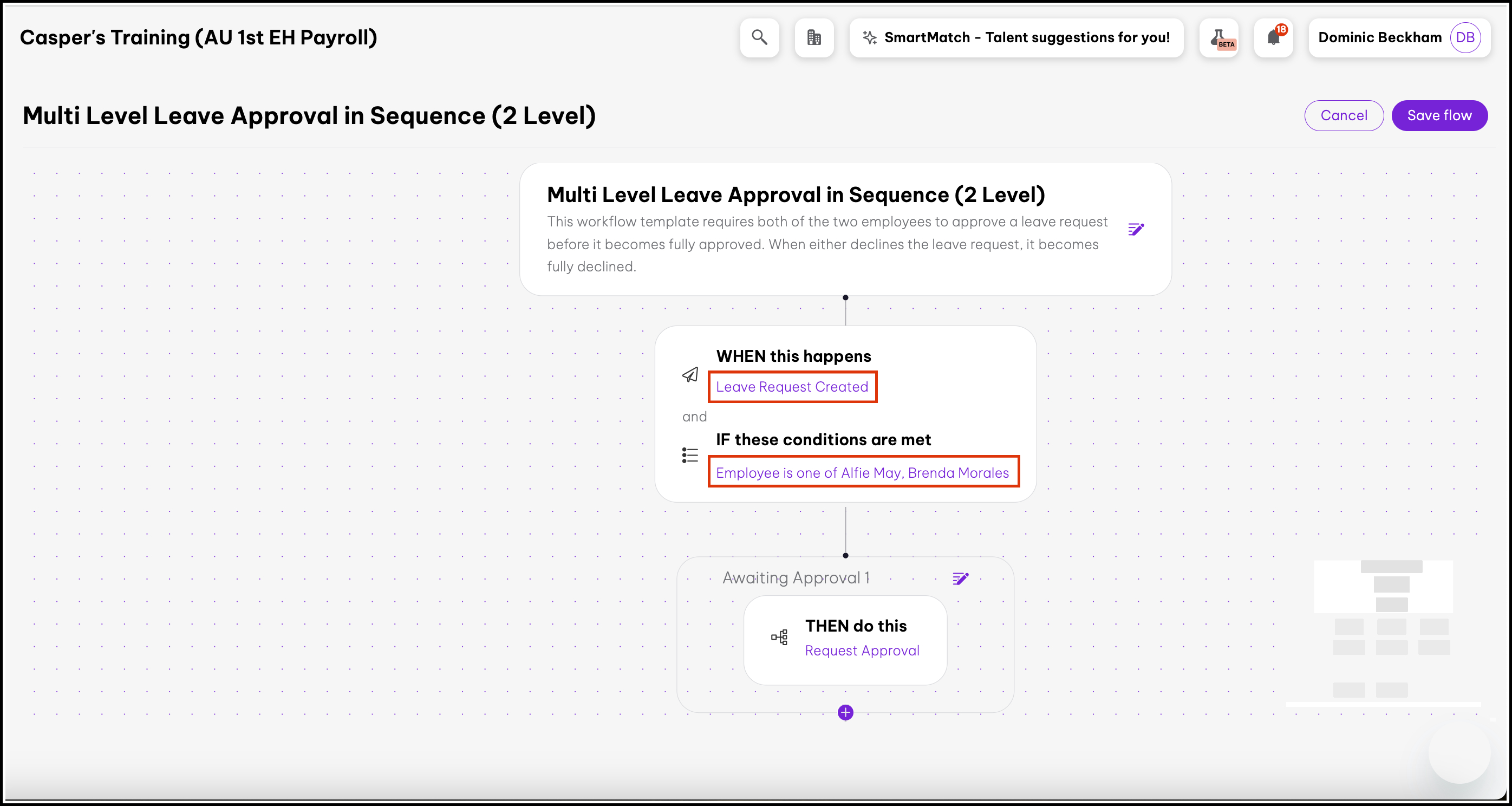
Task: Open Leave Request Created trigger link
Action: (x=792, y=387)
